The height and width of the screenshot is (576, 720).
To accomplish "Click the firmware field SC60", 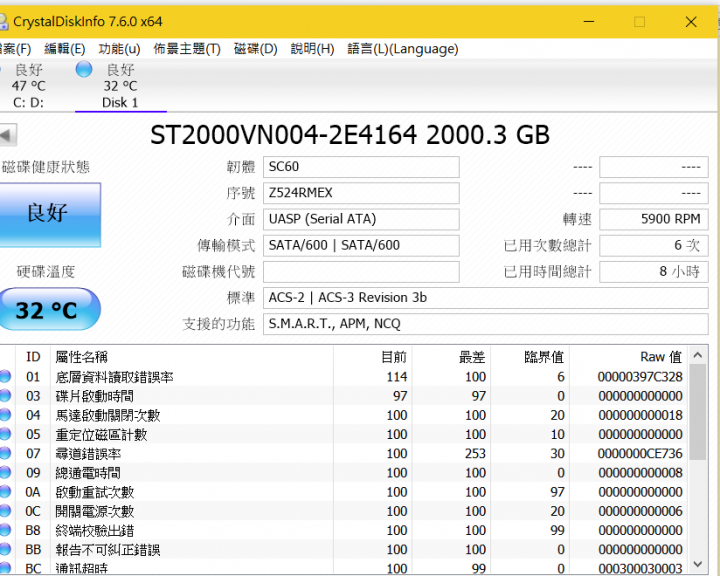I will pyautogui.click(x=361, y=167).
